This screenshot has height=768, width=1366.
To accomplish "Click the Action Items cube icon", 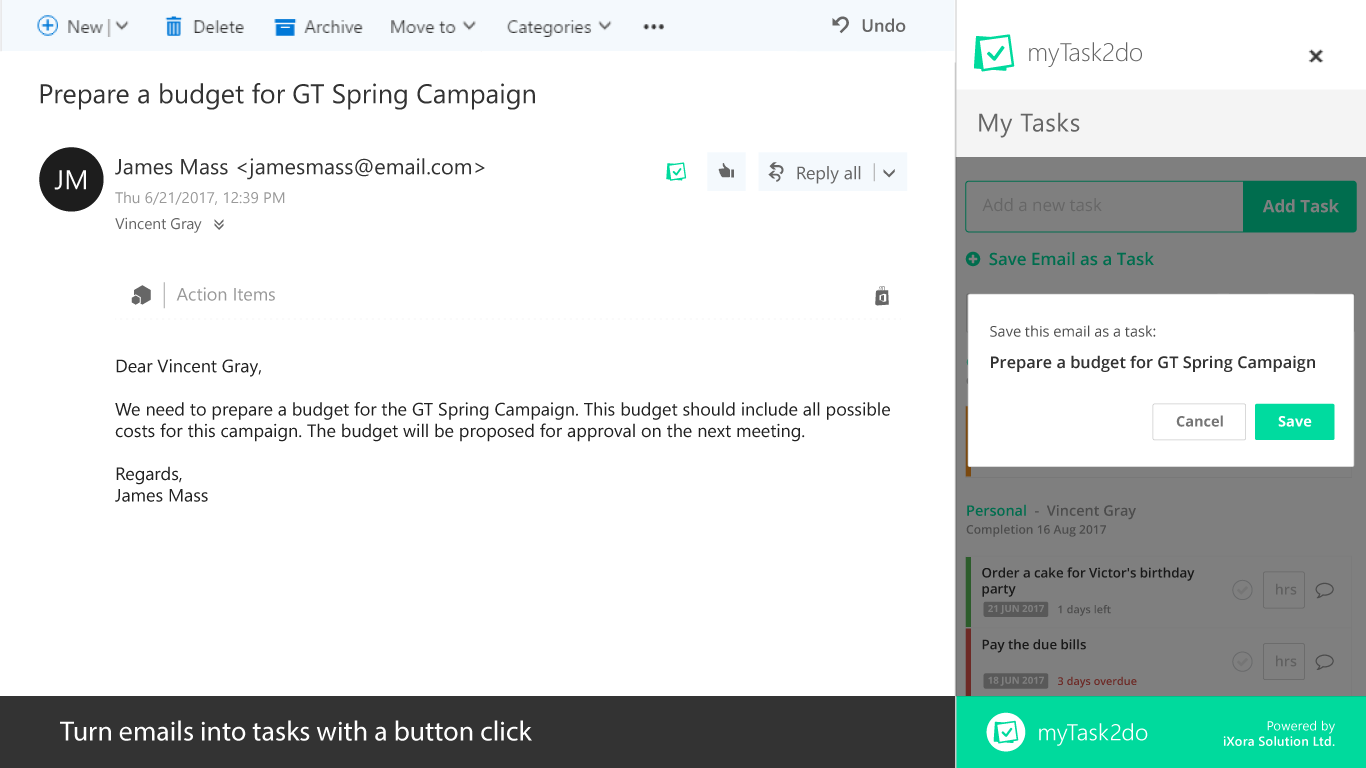I will pyautogui.click(x=141, y=295).
